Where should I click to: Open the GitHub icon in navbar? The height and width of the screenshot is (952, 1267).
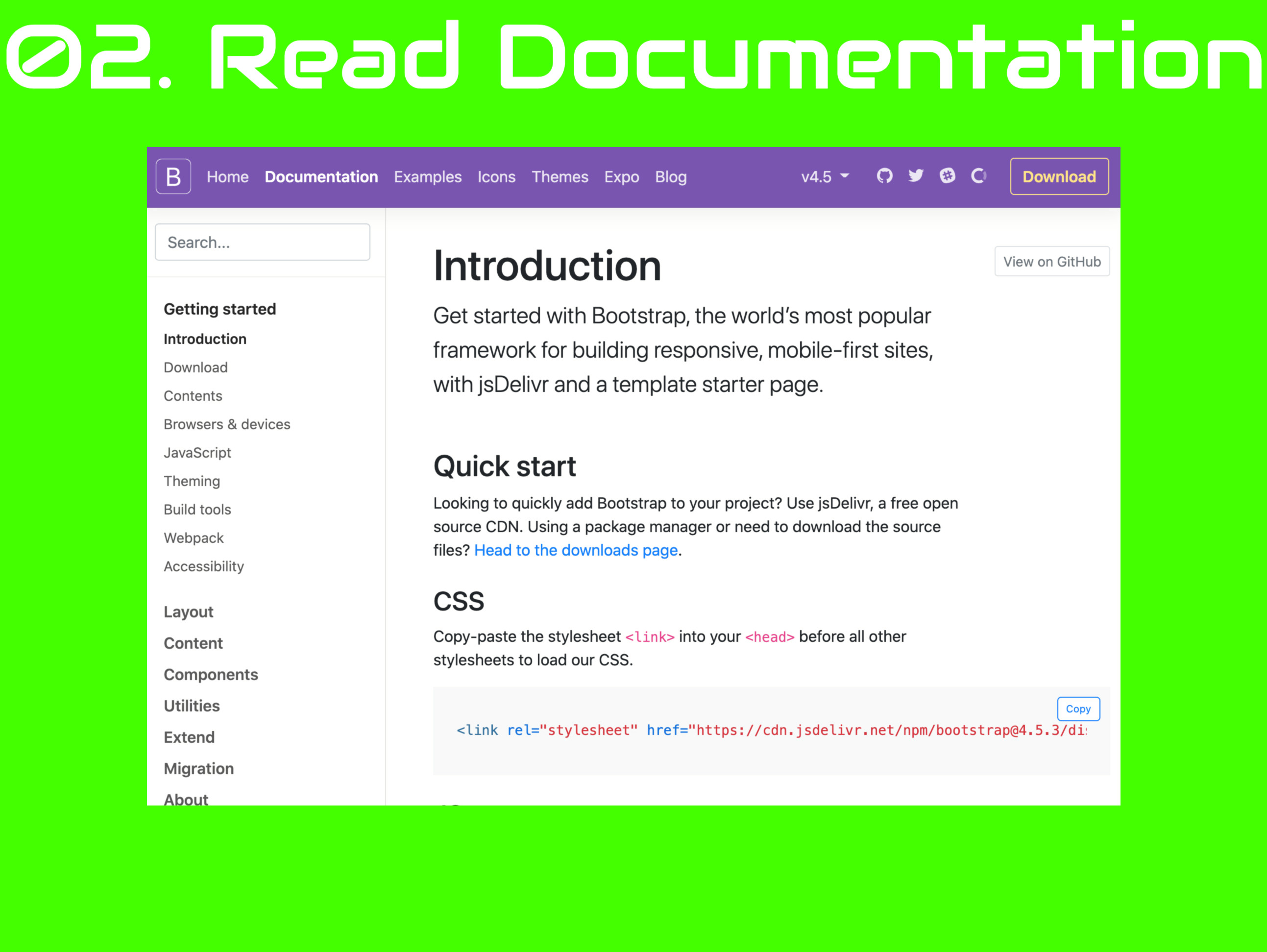pyautogui.click(x=884, y=176)
